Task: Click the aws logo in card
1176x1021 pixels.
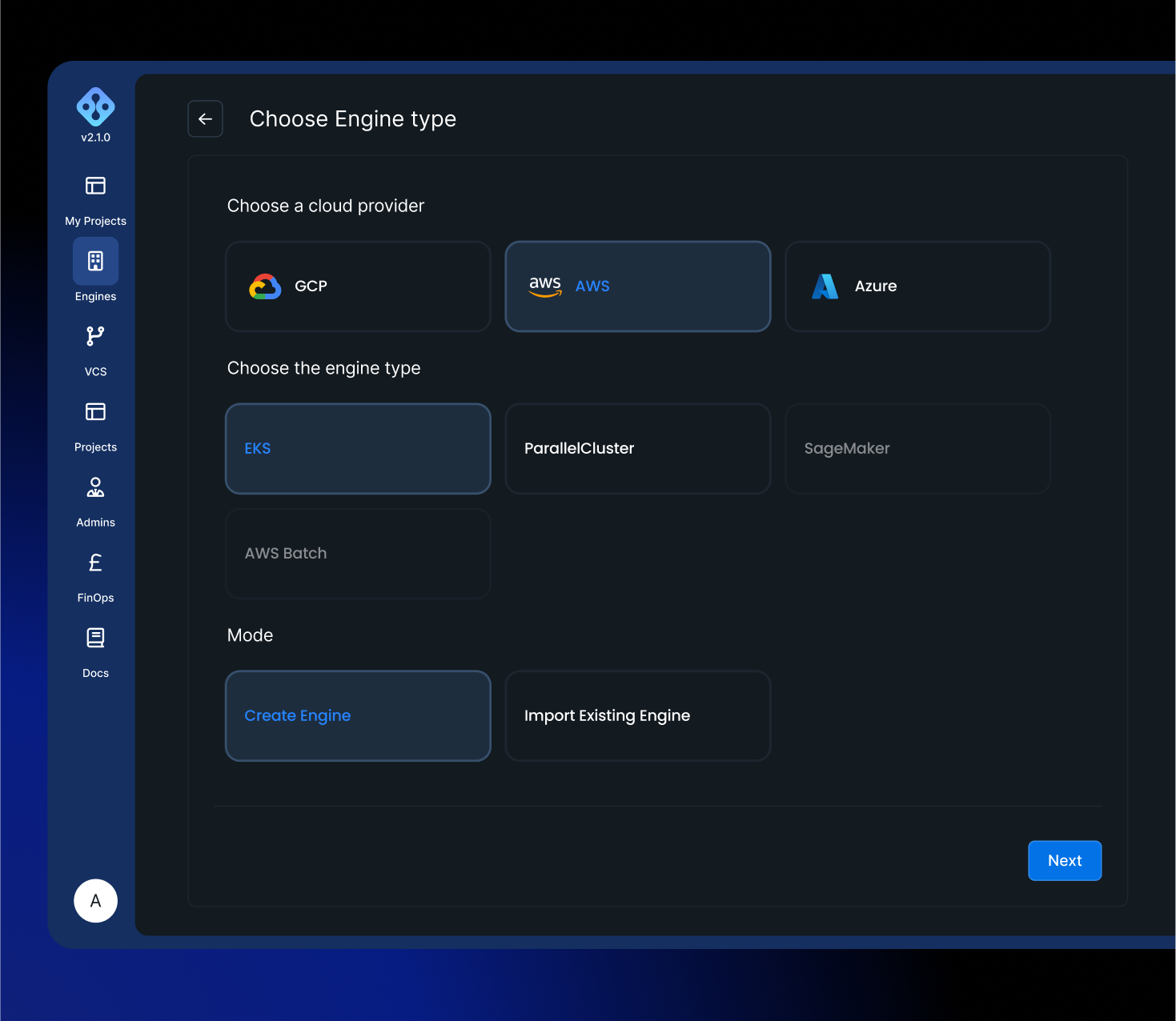Action: point(545,286)
